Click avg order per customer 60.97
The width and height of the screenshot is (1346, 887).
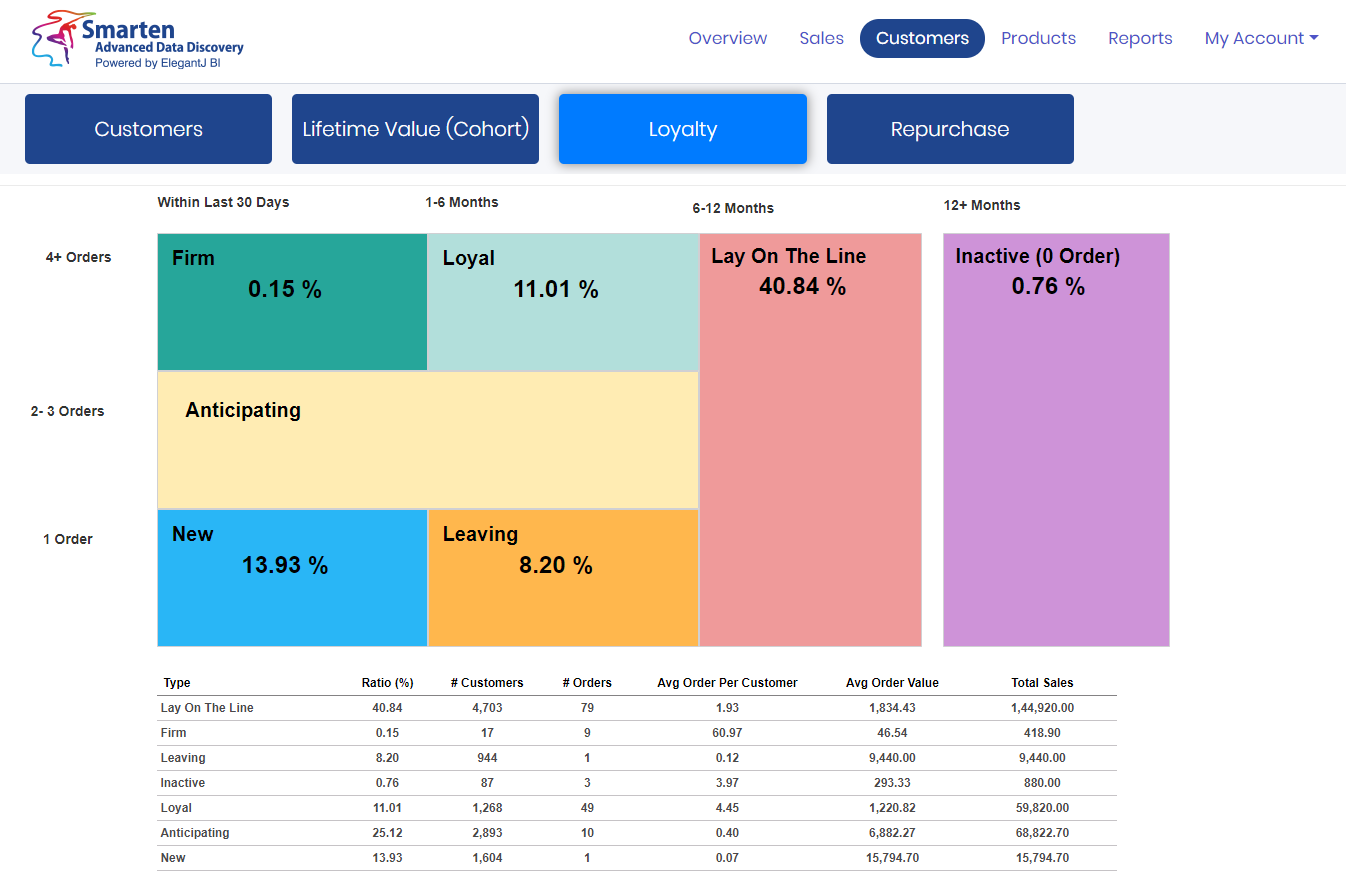pyautogui.click(x=727, y=733)
